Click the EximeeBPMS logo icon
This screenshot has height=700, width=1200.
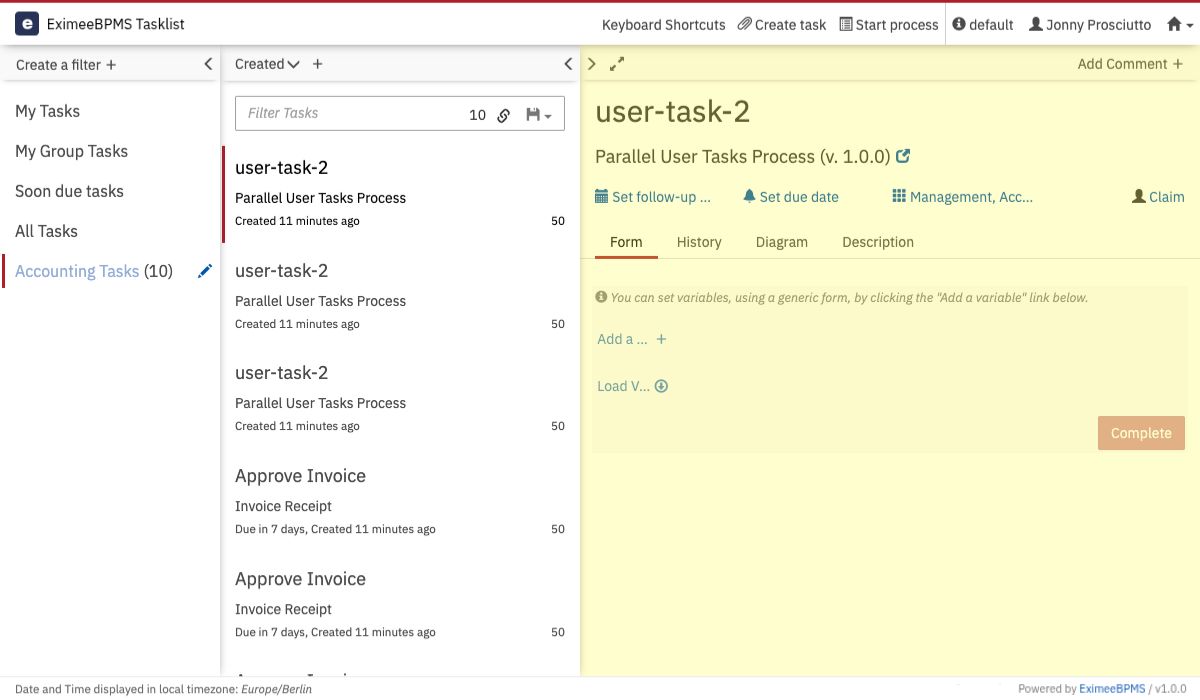(28, 24)
